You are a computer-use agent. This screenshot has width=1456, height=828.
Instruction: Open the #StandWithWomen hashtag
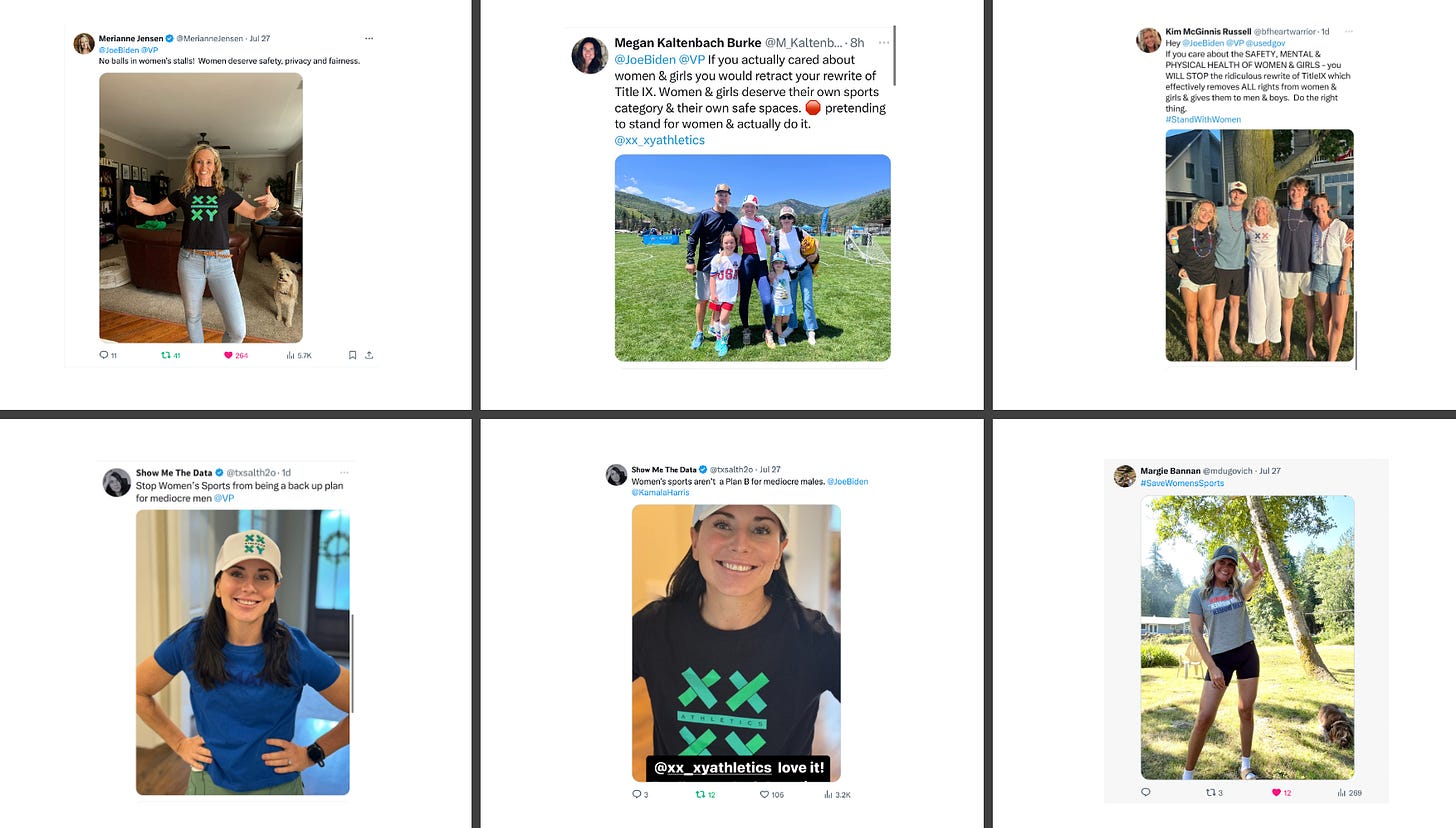[x=1203, y=119]
